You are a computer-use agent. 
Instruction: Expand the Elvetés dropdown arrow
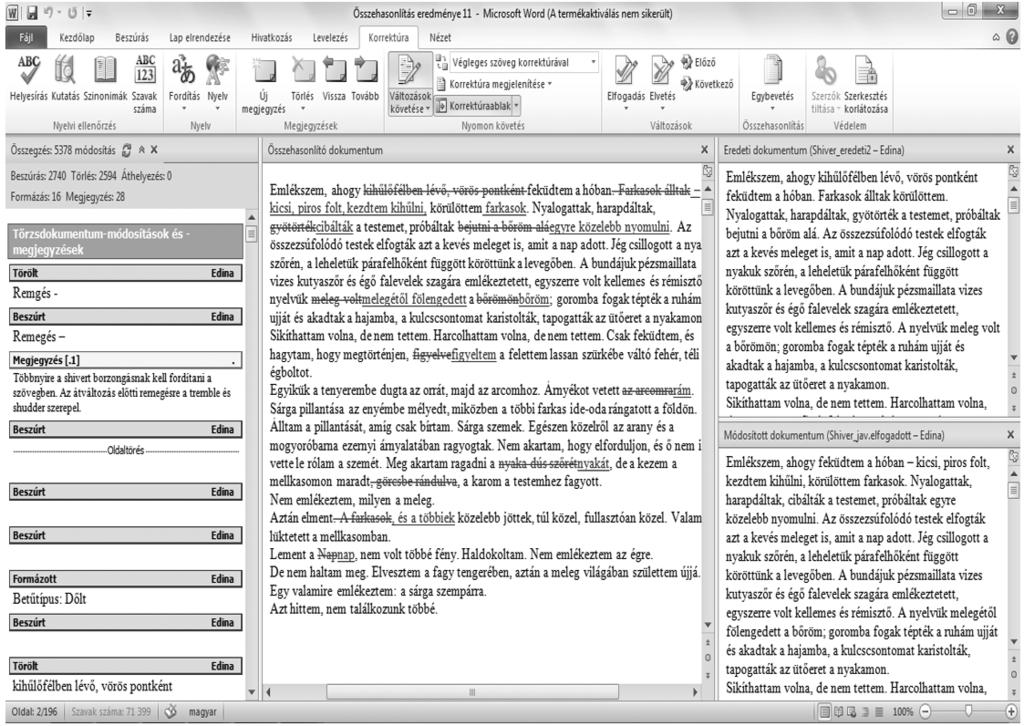(x=662, y=109)
